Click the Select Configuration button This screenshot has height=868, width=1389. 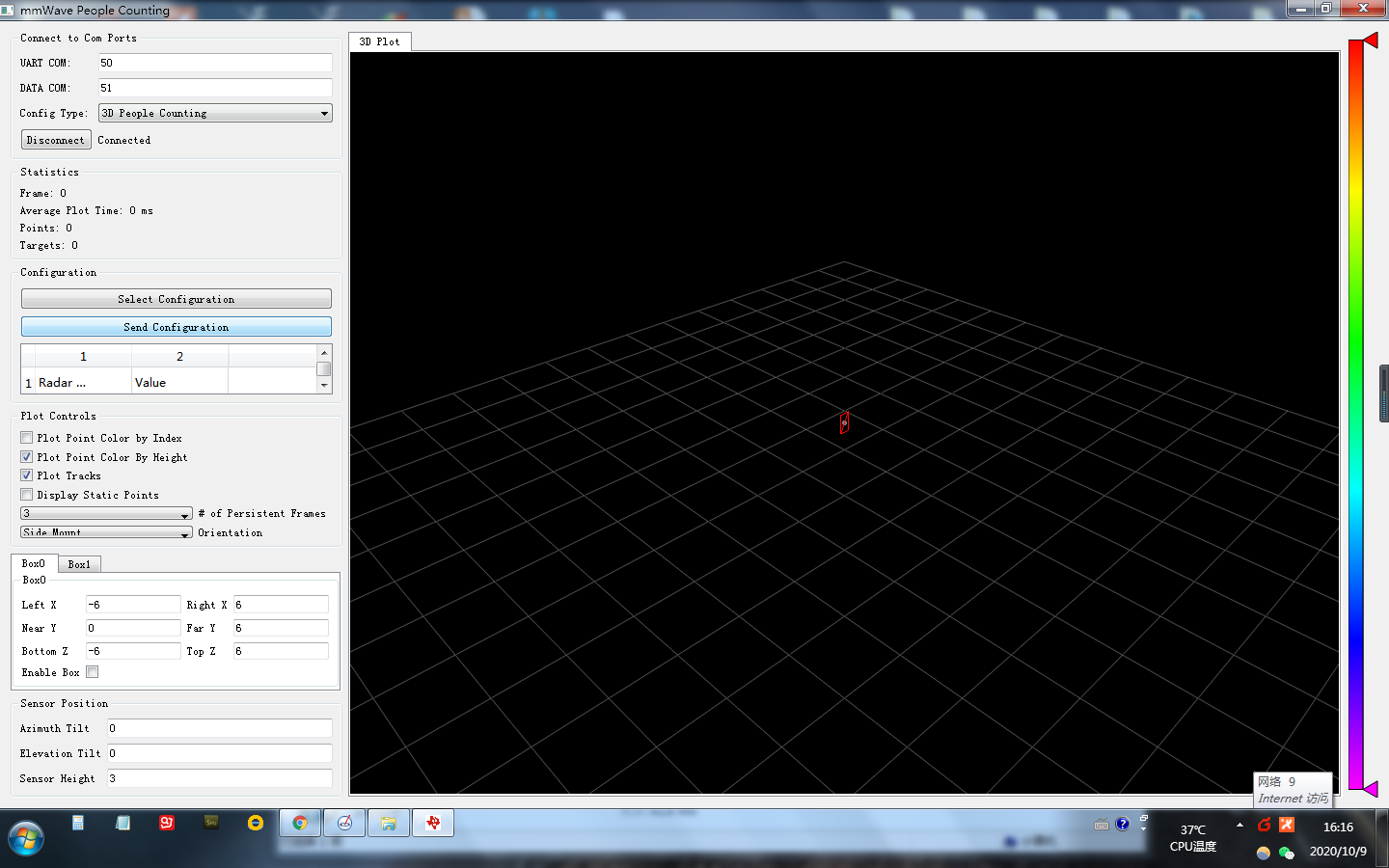(177, 299)
